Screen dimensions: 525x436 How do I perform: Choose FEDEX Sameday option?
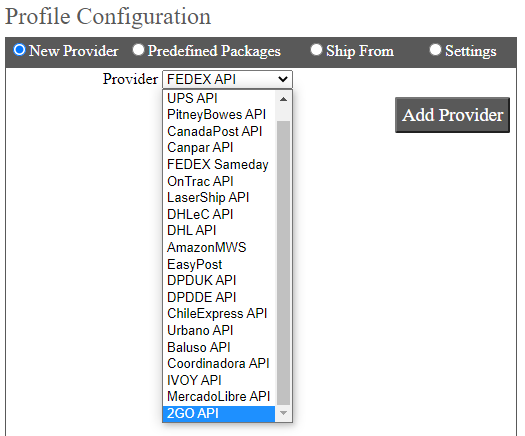click(x=219, y=165)
